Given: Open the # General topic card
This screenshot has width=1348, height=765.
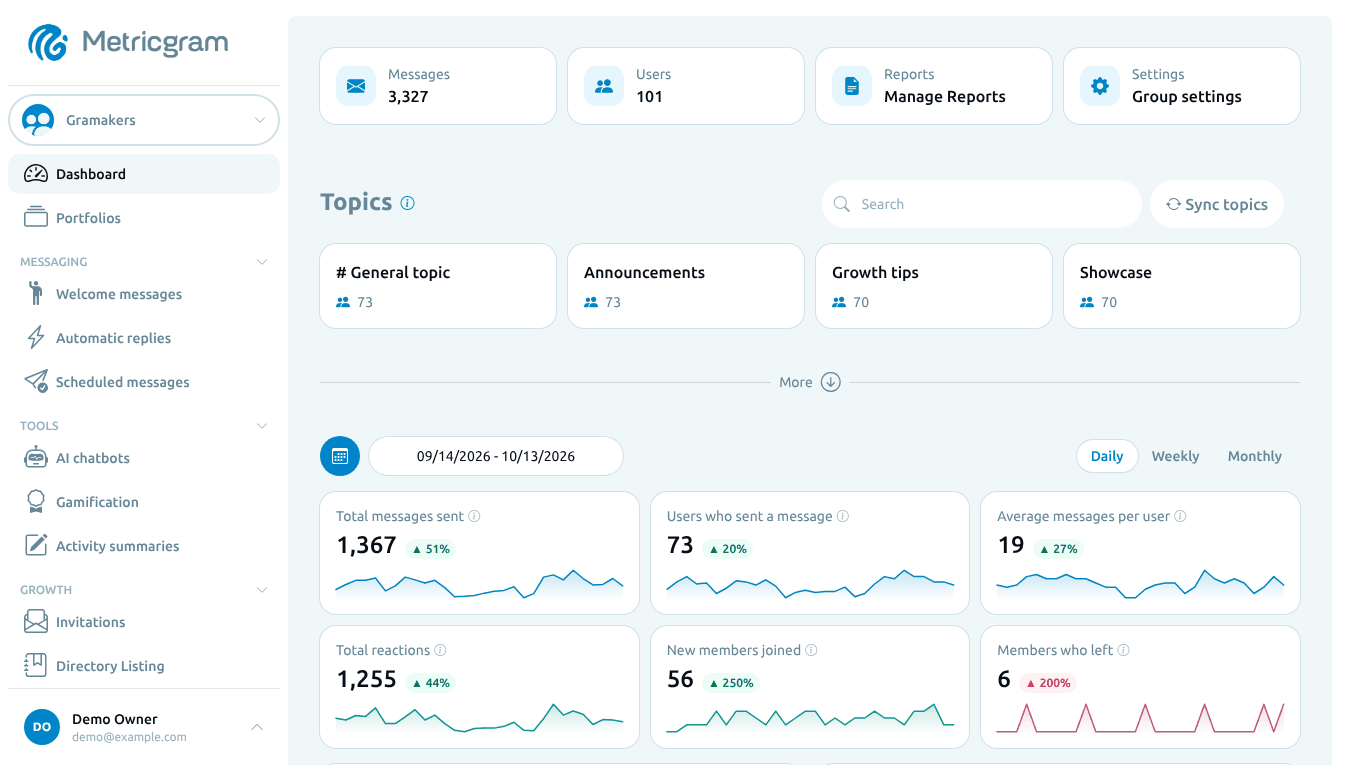Looking at the screenshot, I should [438, 286].
